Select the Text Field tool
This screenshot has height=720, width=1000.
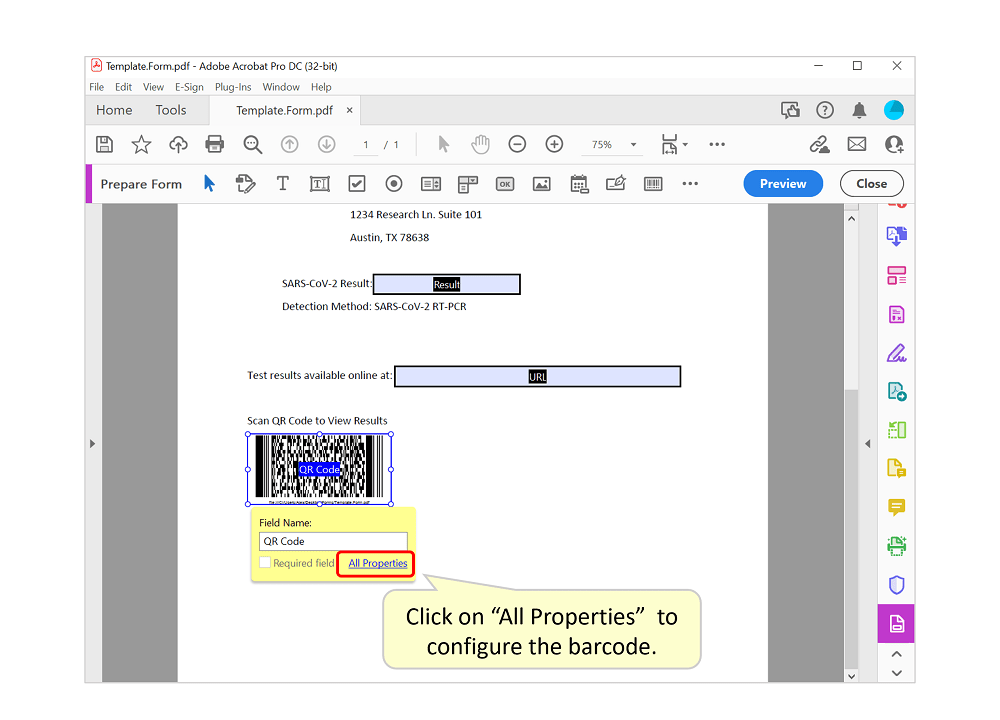pyautogui.click(x=319, y=183)
